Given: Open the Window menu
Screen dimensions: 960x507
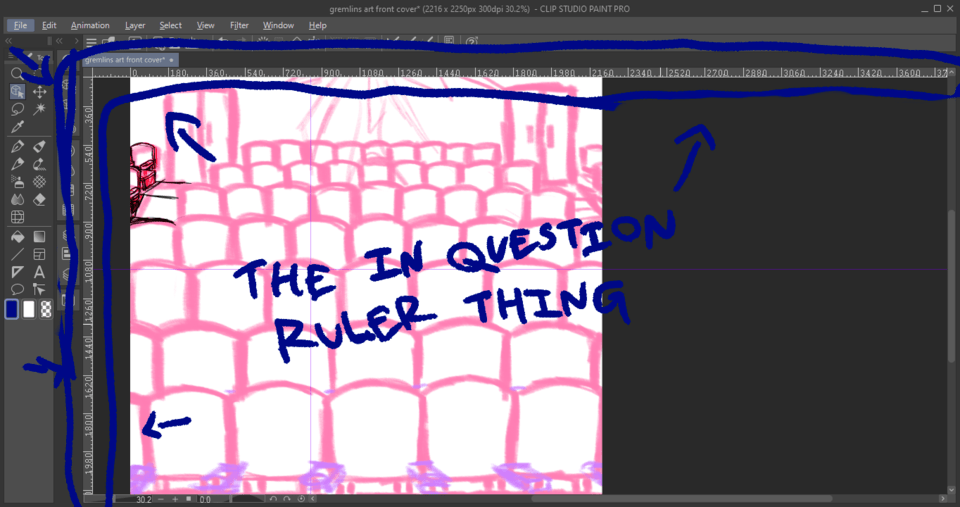Looking at the screenshot, I should 278,25.
